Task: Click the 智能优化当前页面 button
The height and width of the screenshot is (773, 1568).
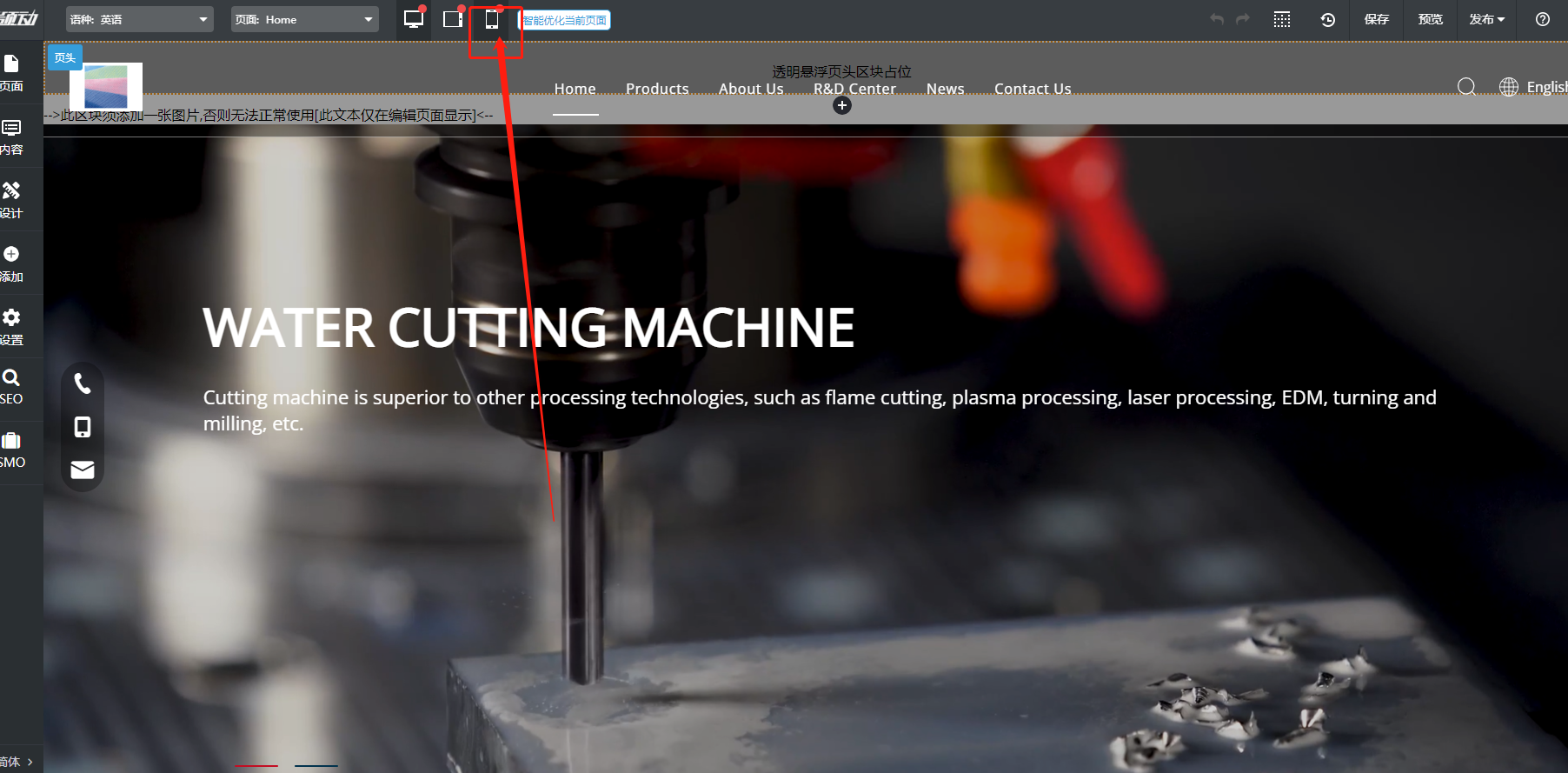Action: coord(565,20)
